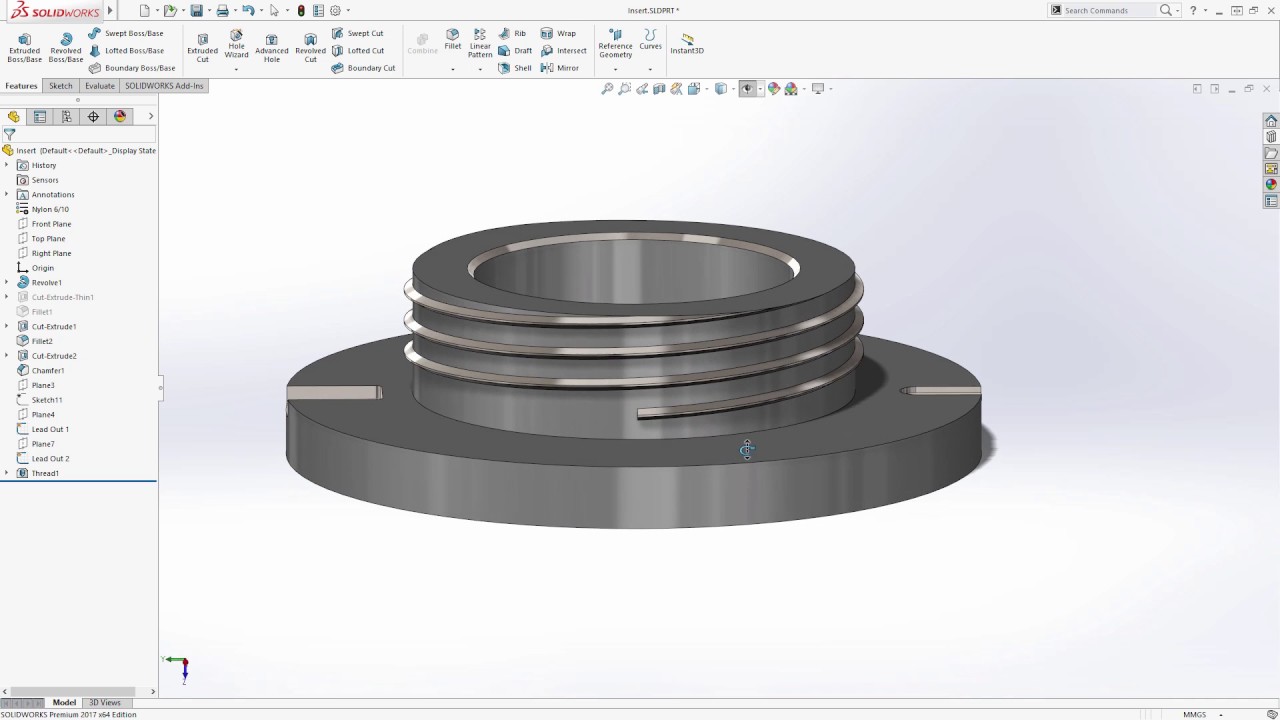Open the Edit Appearance color tool
Screen dimensions: 1280x720
[x=774, y=89]
